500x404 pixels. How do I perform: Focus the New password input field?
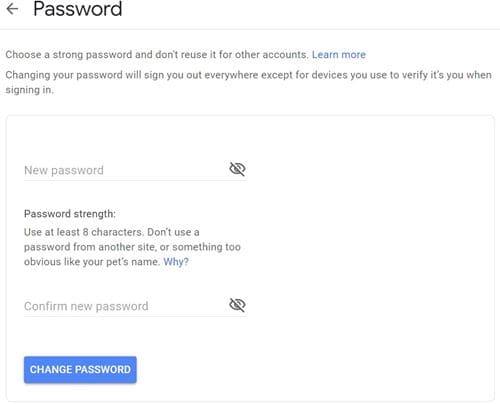pos(125,170)
